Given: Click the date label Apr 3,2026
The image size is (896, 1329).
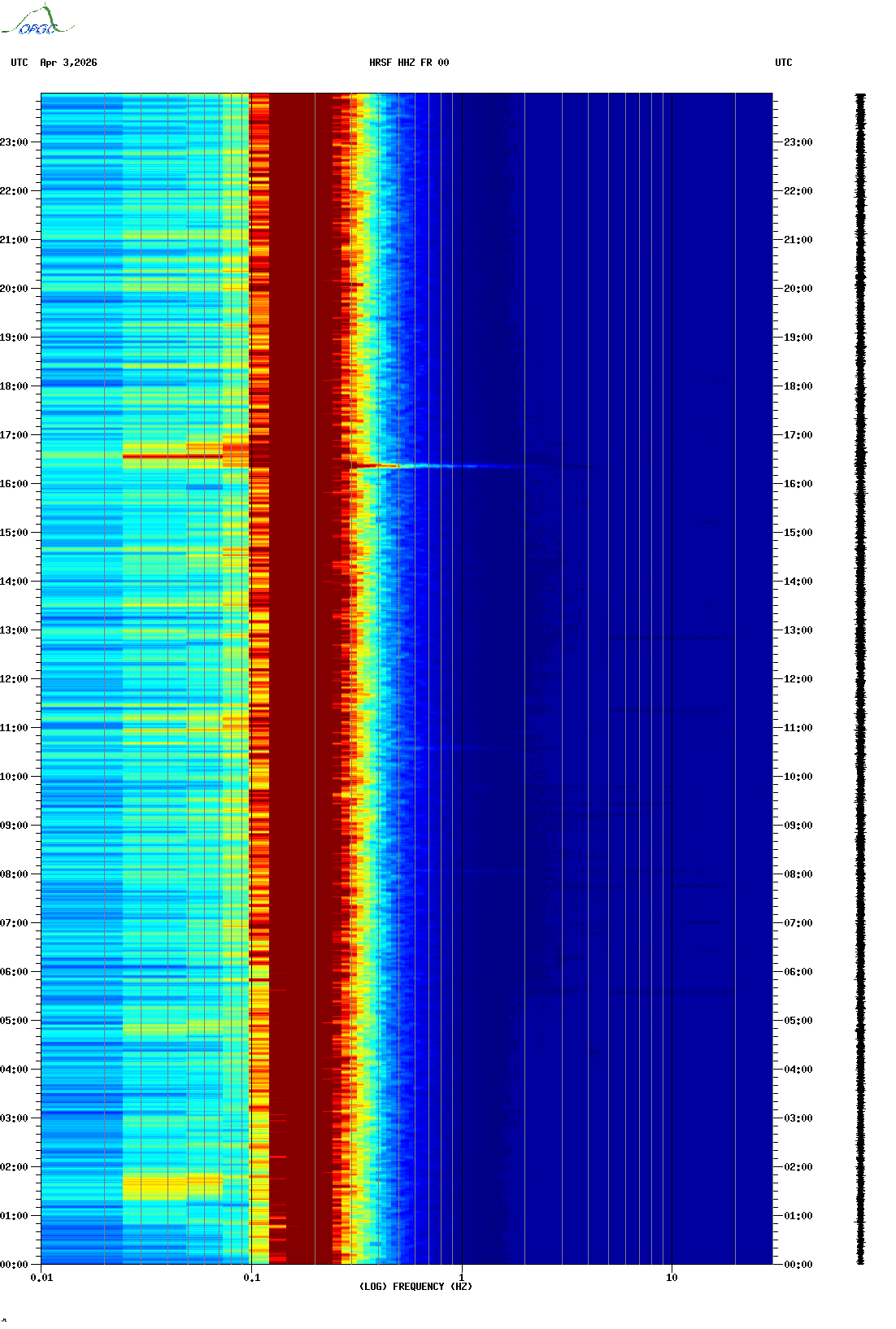Looking at the screenshot, I should pyautogui.click(x=68, y=63).
